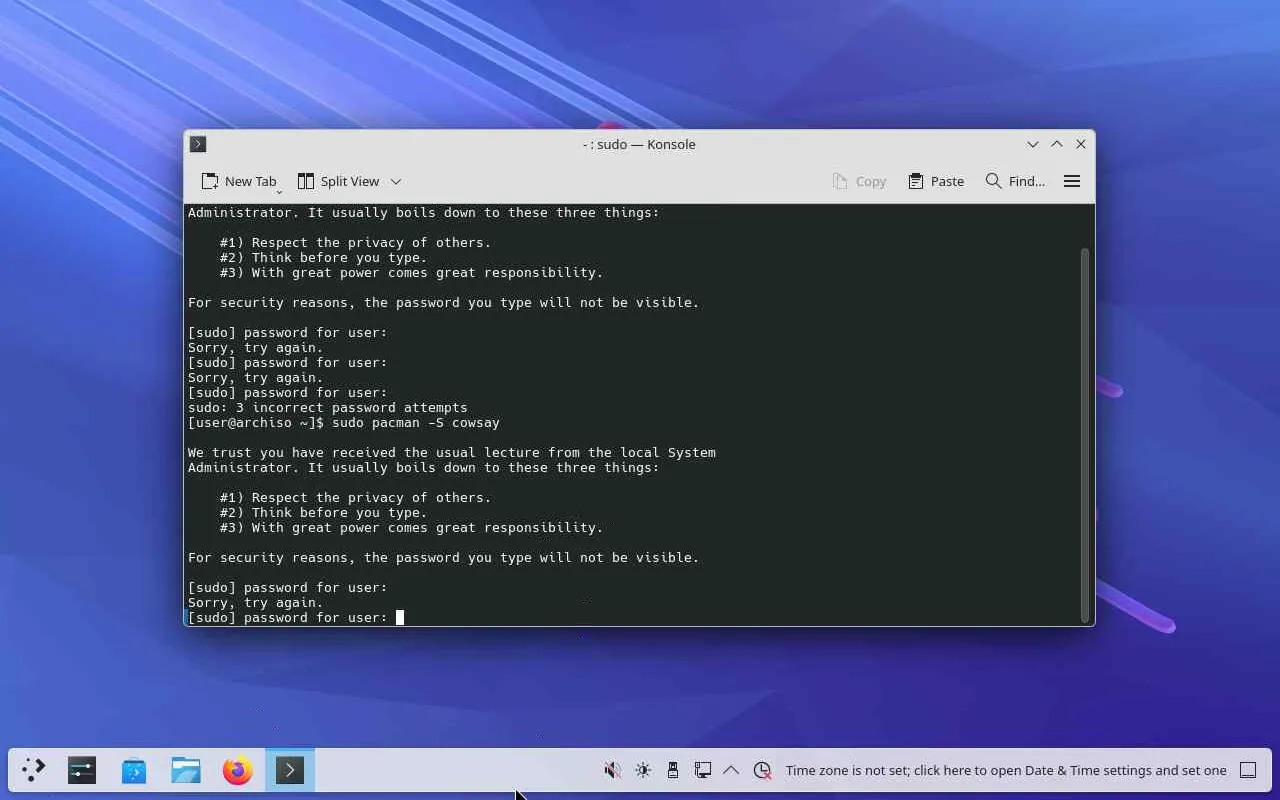1280x800 pixels.
Task: Open the KDE Application Launcher
Action: click(33, 770)
